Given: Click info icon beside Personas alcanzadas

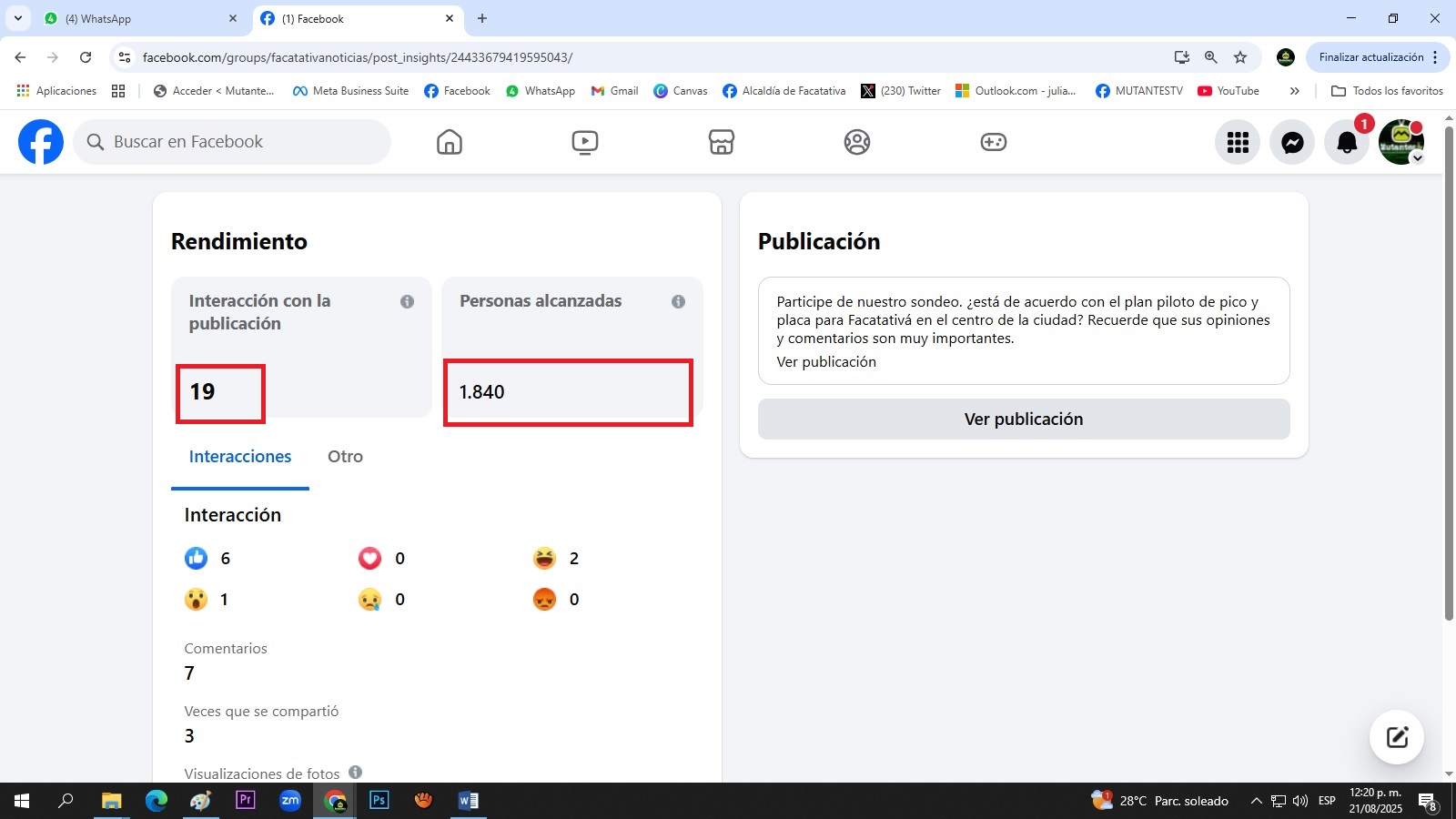Looking at the screenshot, I should click(x=678, y=301).
